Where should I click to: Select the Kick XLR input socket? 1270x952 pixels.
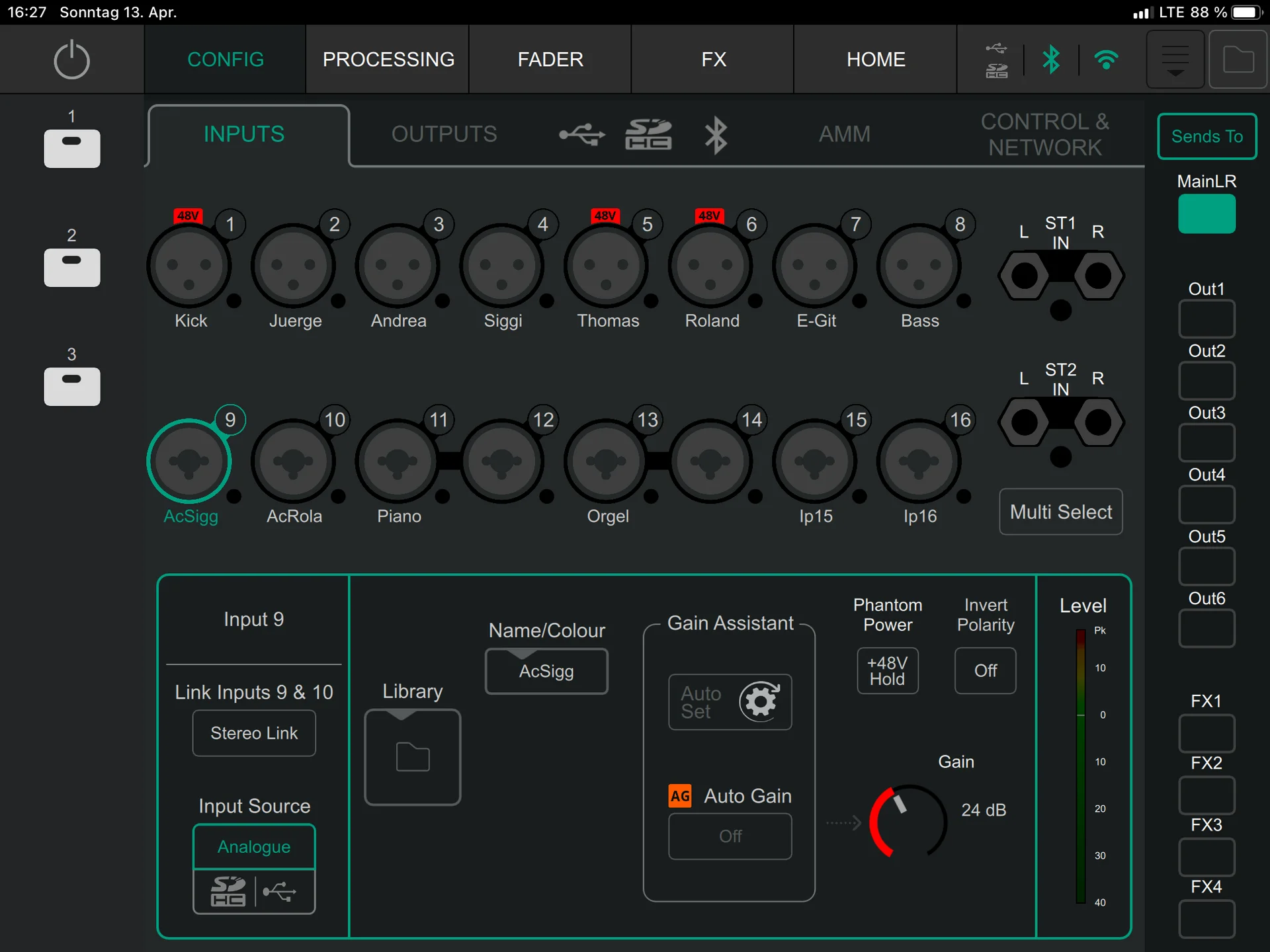point(189,266)
